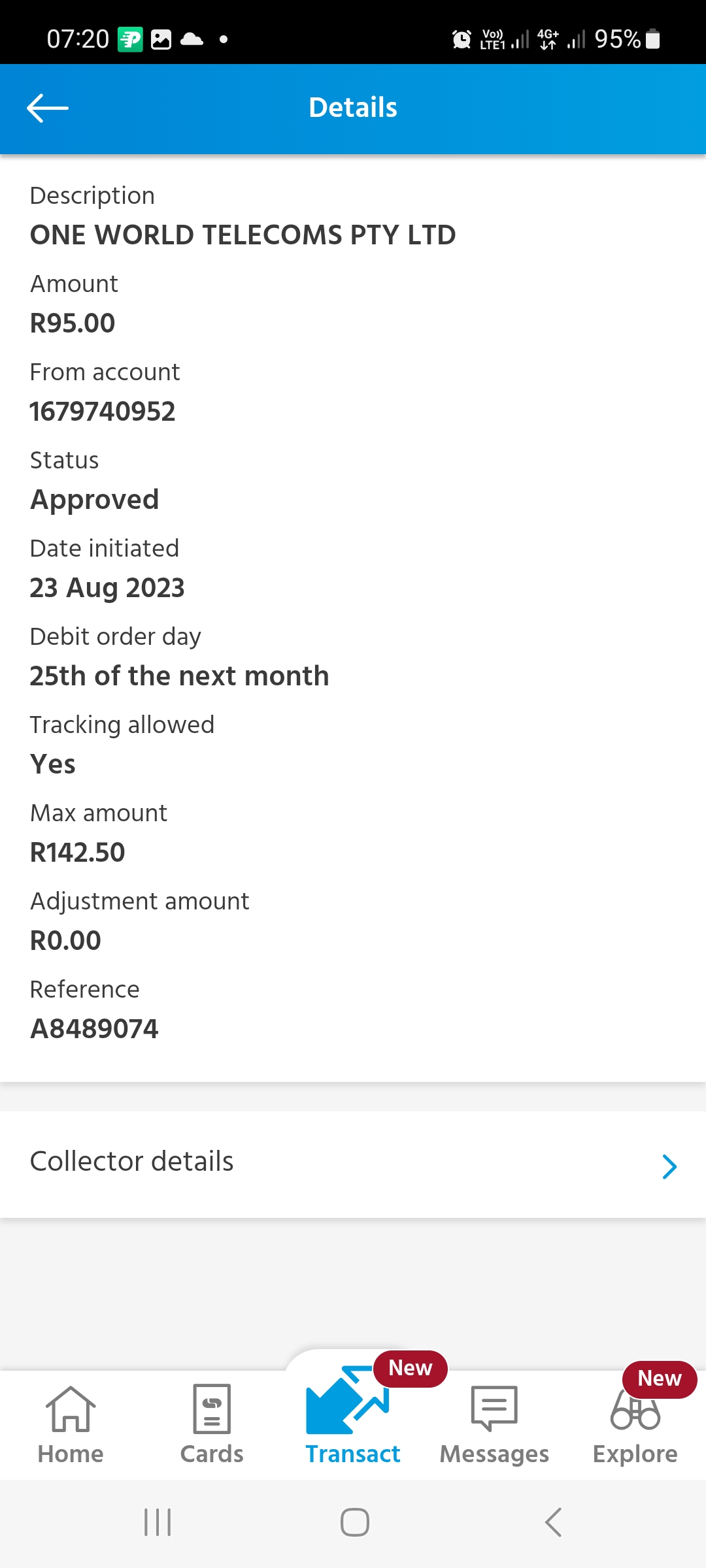Open the Messages speech bubble icon
The height and width of the screenshot is (1568, 706).
(x=494, y=1408)
